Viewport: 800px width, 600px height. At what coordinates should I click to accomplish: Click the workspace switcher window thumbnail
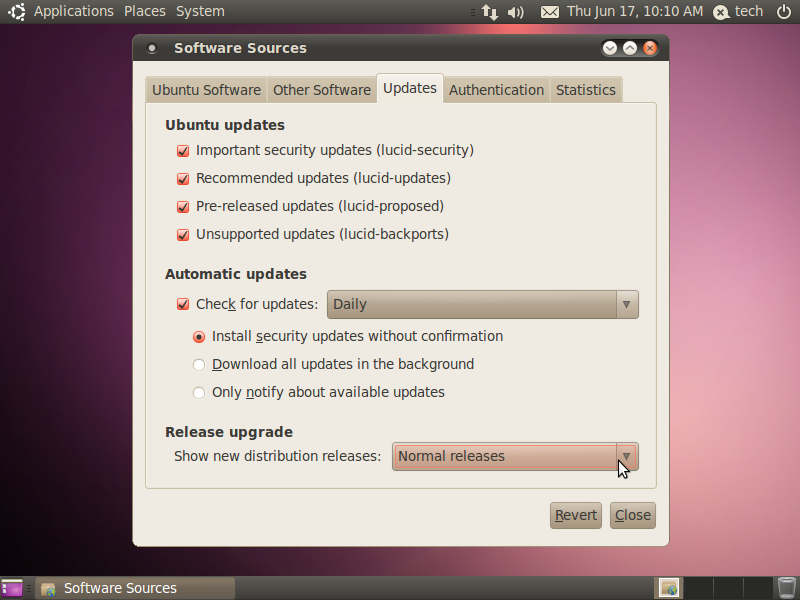coord(668,588)
